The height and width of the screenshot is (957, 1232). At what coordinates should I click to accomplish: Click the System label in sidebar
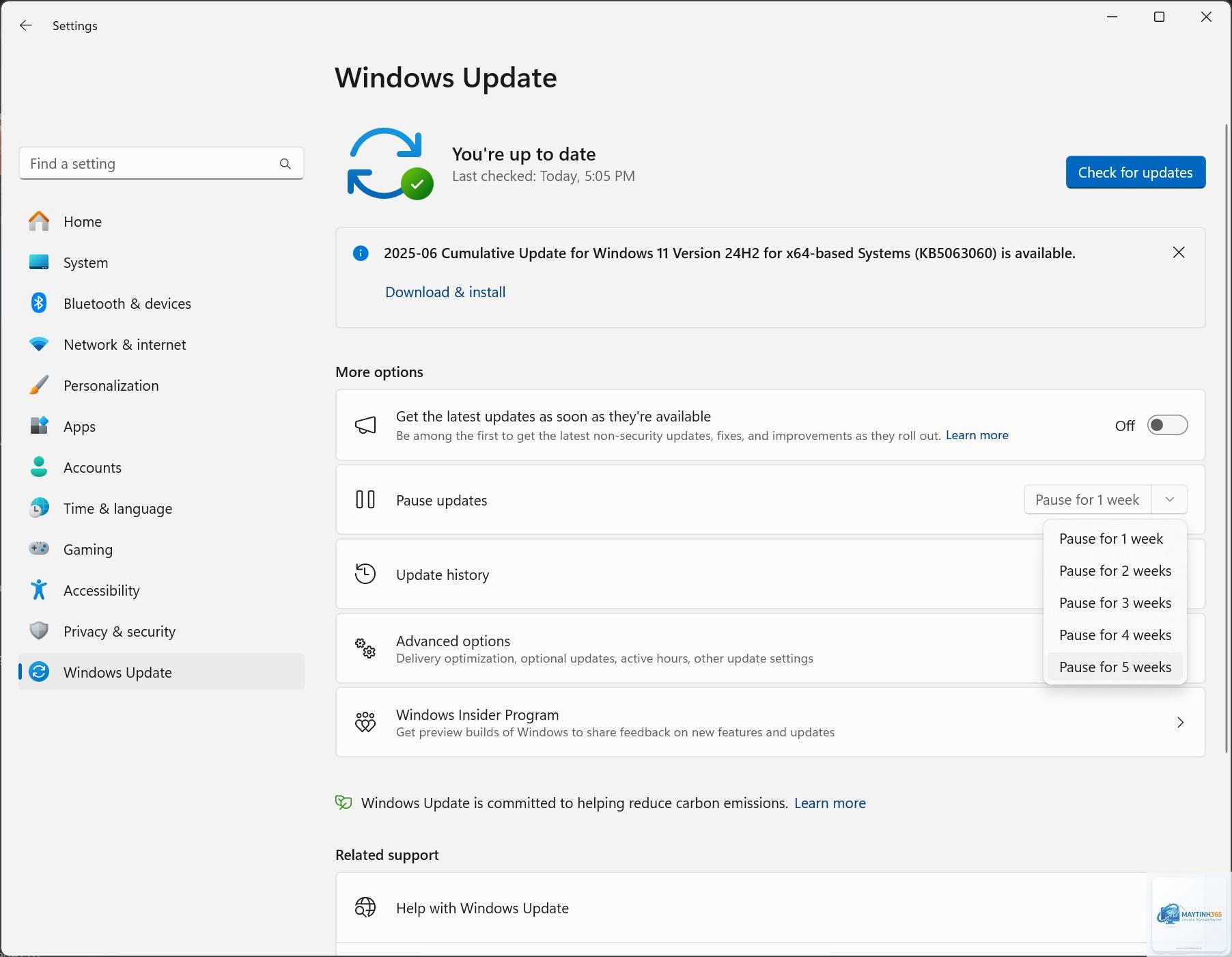[x=85, y=262]
